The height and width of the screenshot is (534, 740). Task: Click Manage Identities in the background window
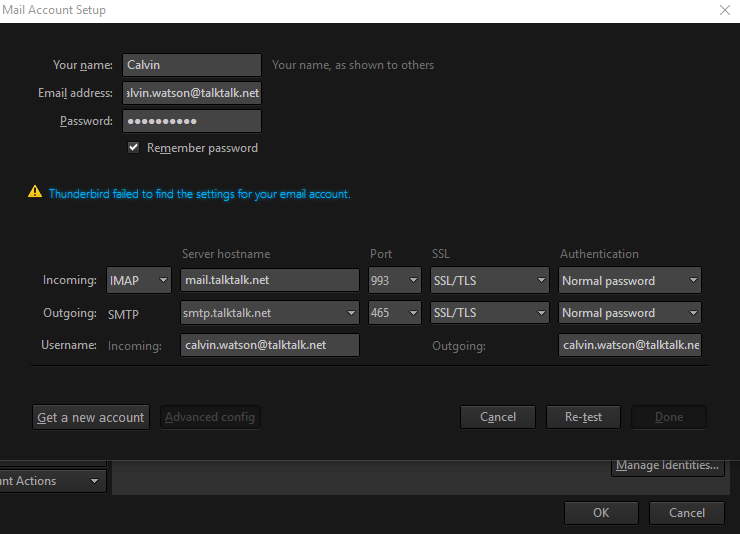click(667, 466)
